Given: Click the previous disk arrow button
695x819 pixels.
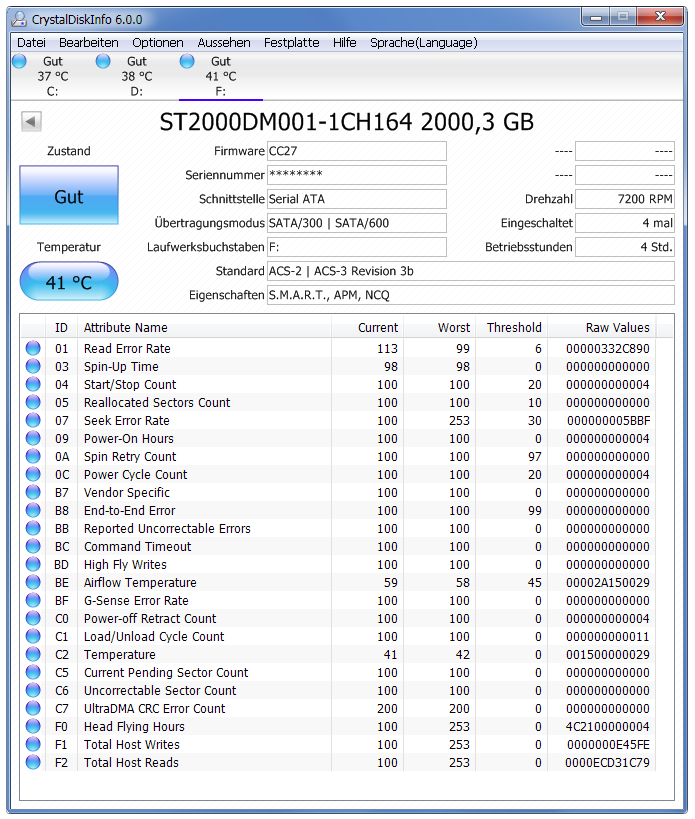Looking at the screenshot, I should click(31, 122).
